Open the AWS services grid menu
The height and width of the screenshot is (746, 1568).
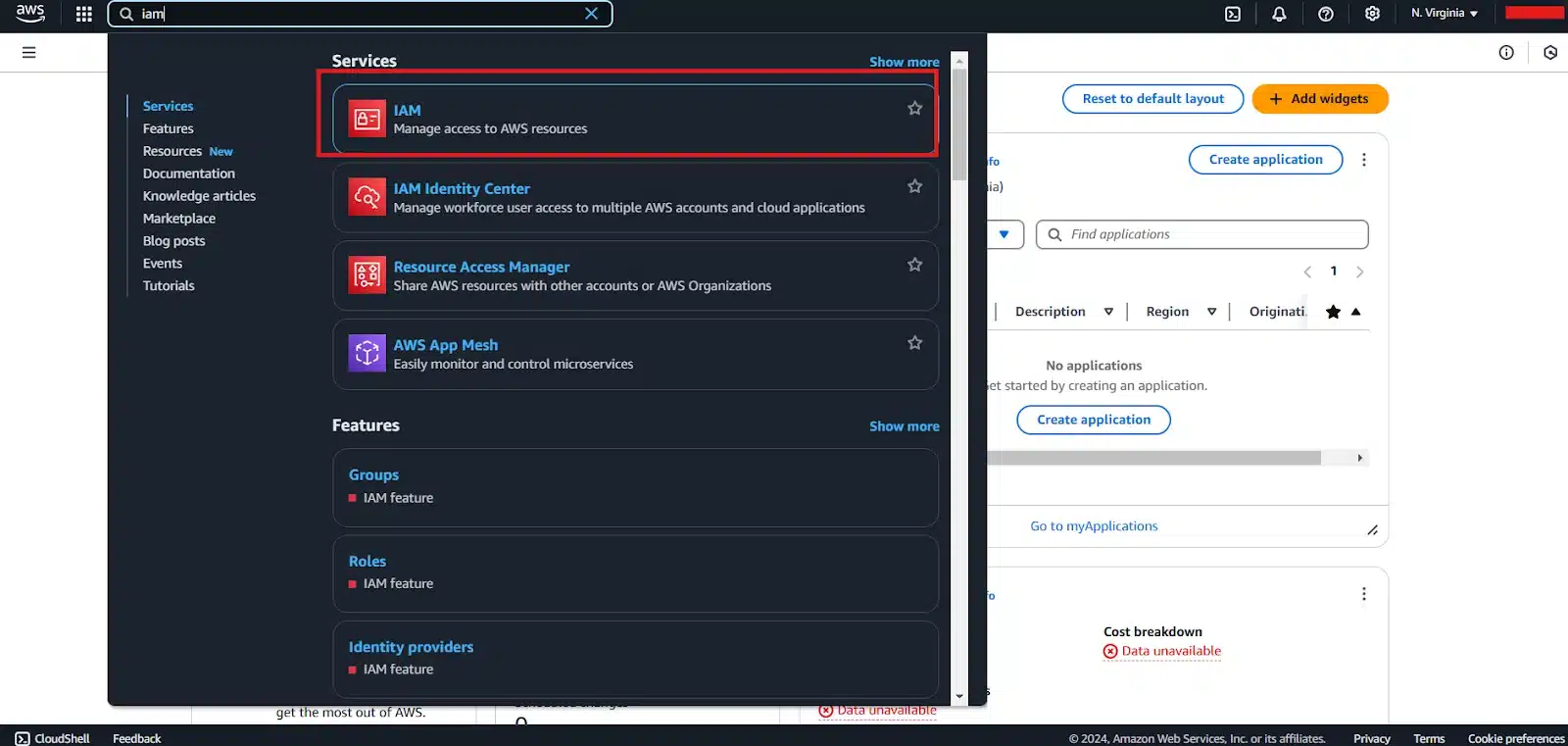tap(84, 14)
